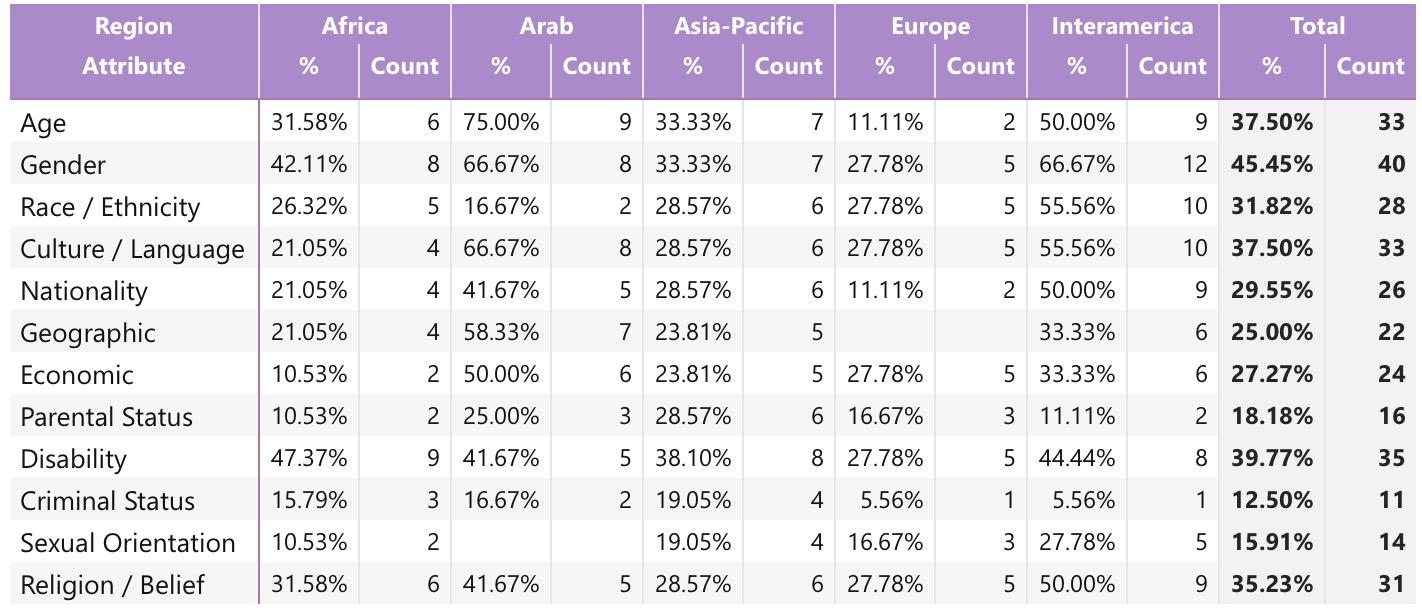The image size is (1422, 608).
Task: Click the Interamerica column header
Action: tap(1122, 26)
